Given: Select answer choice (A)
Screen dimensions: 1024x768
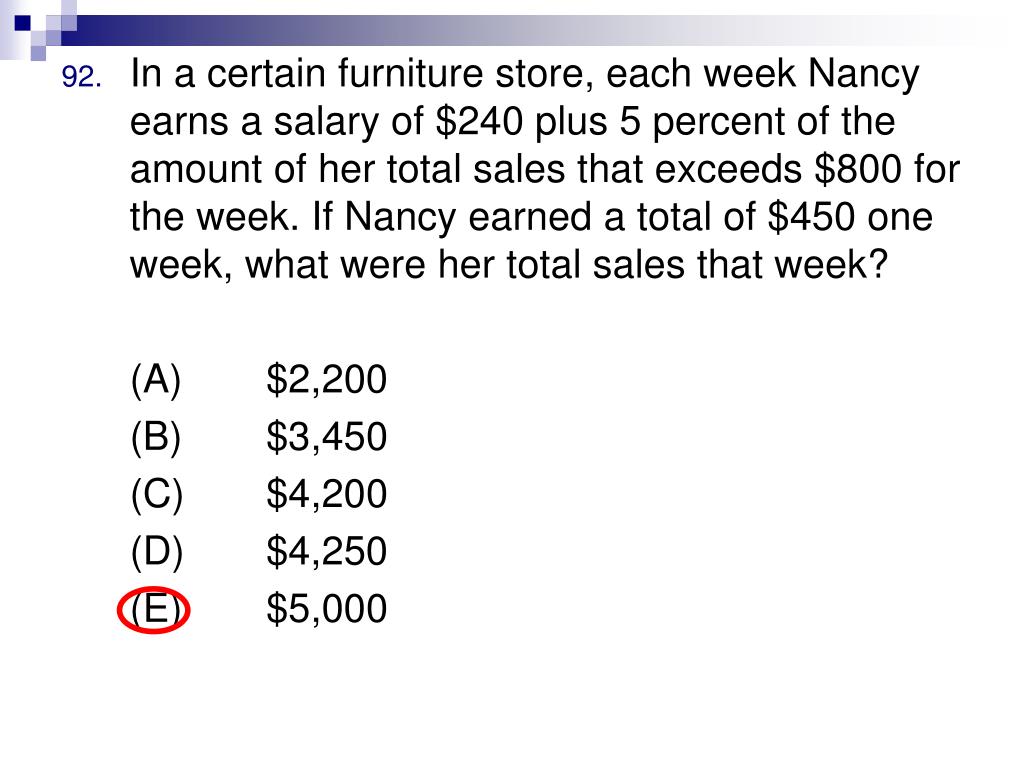Looking at the screenshot, I should click(x=155, y=379).
